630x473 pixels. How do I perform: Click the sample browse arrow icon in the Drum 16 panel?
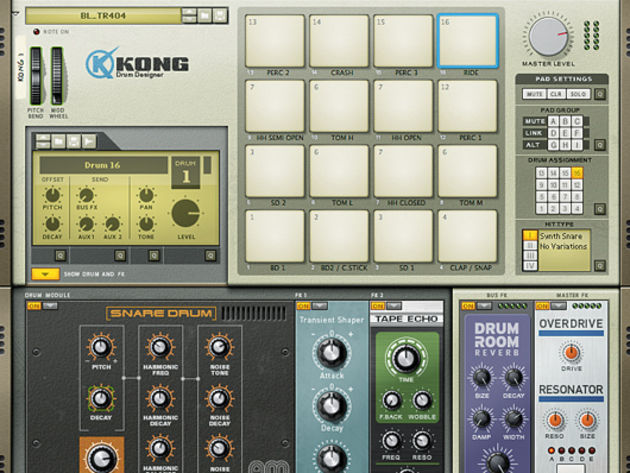(x=89, y=141)
